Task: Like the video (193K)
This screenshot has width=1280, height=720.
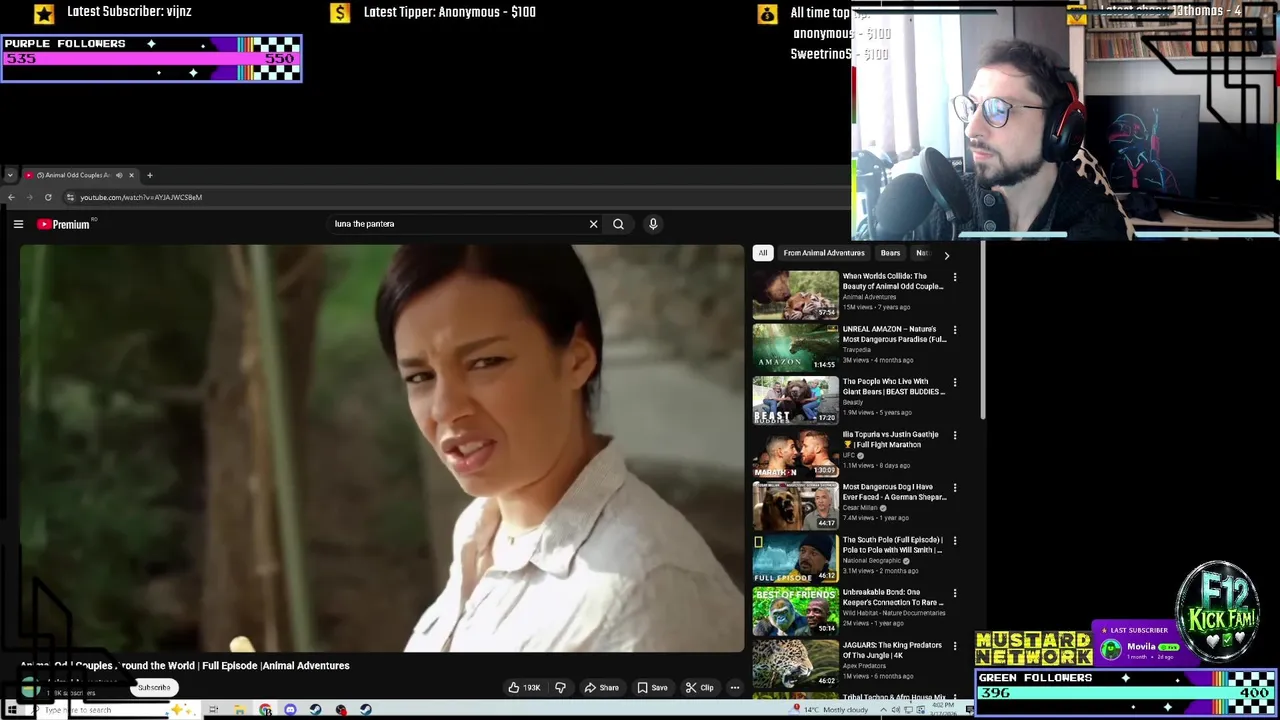Action: (524, 688)
